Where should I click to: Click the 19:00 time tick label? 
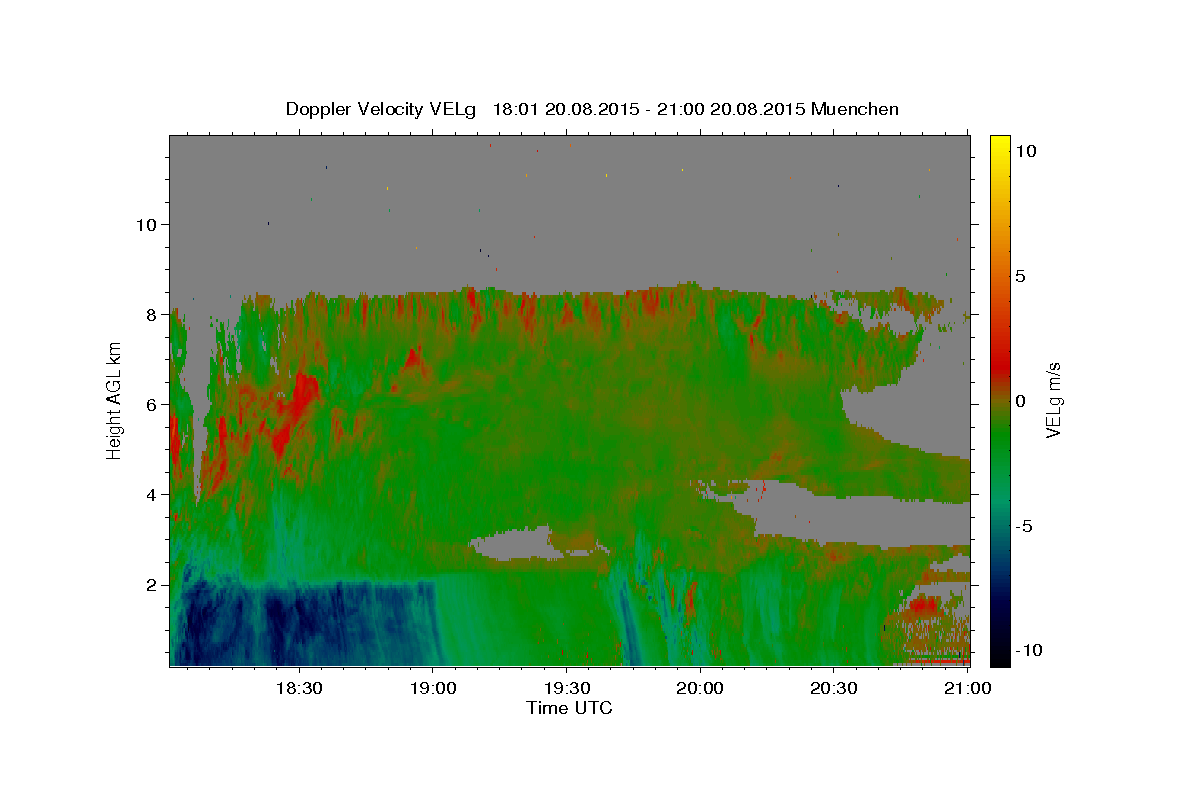[432, 688]
